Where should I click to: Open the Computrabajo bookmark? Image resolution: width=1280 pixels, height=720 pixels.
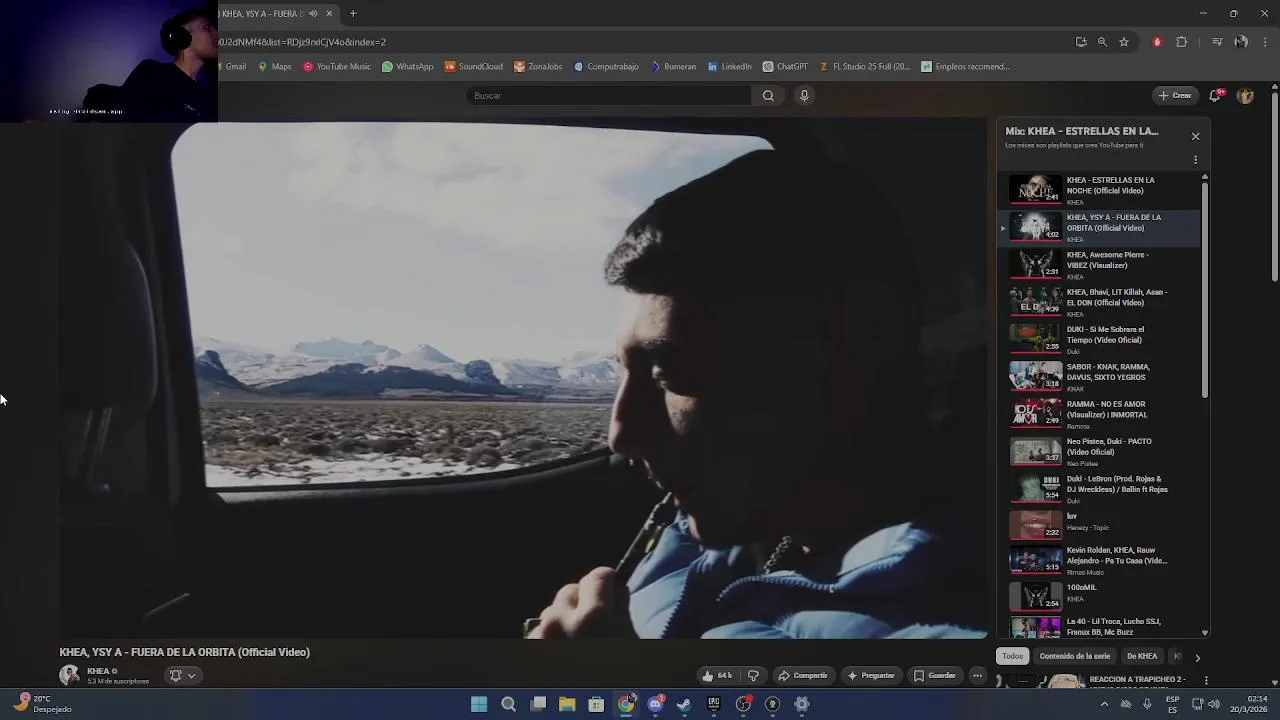coord(606,67)
